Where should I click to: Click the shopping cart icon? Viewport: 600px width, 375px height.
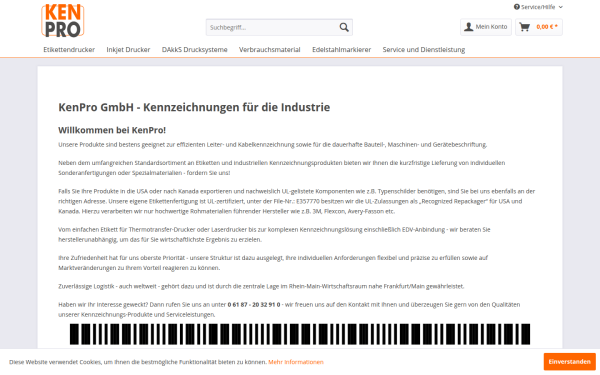(x=525, y=27)
